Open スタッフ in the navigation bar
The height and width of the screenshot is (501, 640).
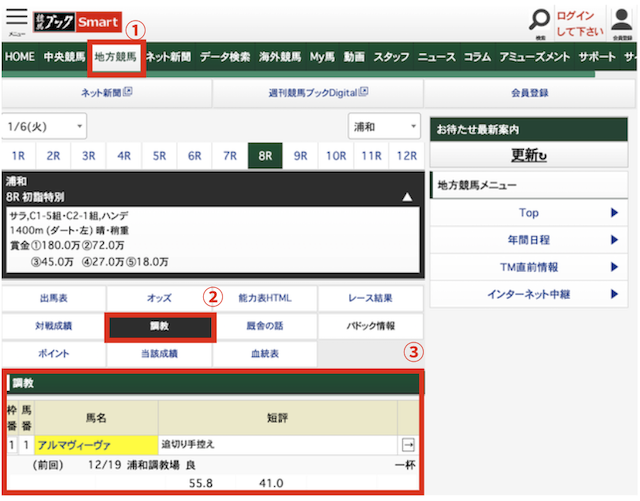point(391,57)
